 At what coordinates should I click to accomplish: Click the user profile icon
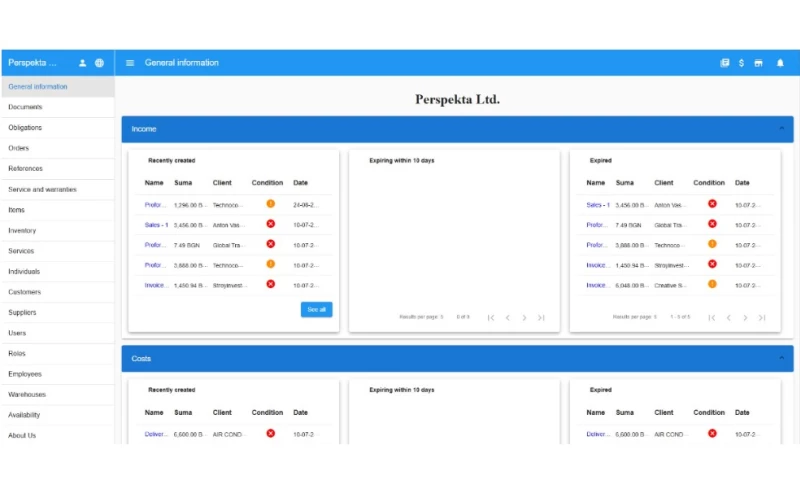[83, 63]
